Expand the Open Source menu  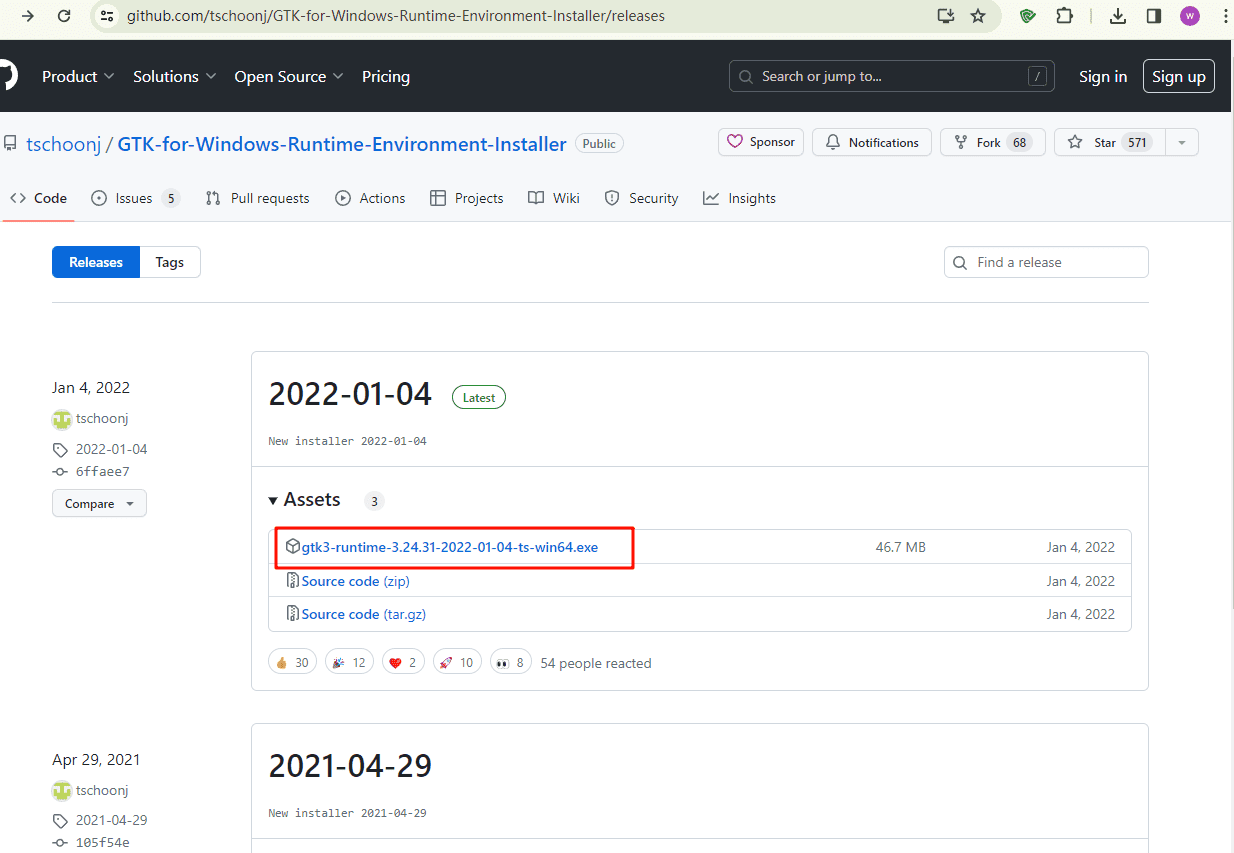tap(289, 76)
